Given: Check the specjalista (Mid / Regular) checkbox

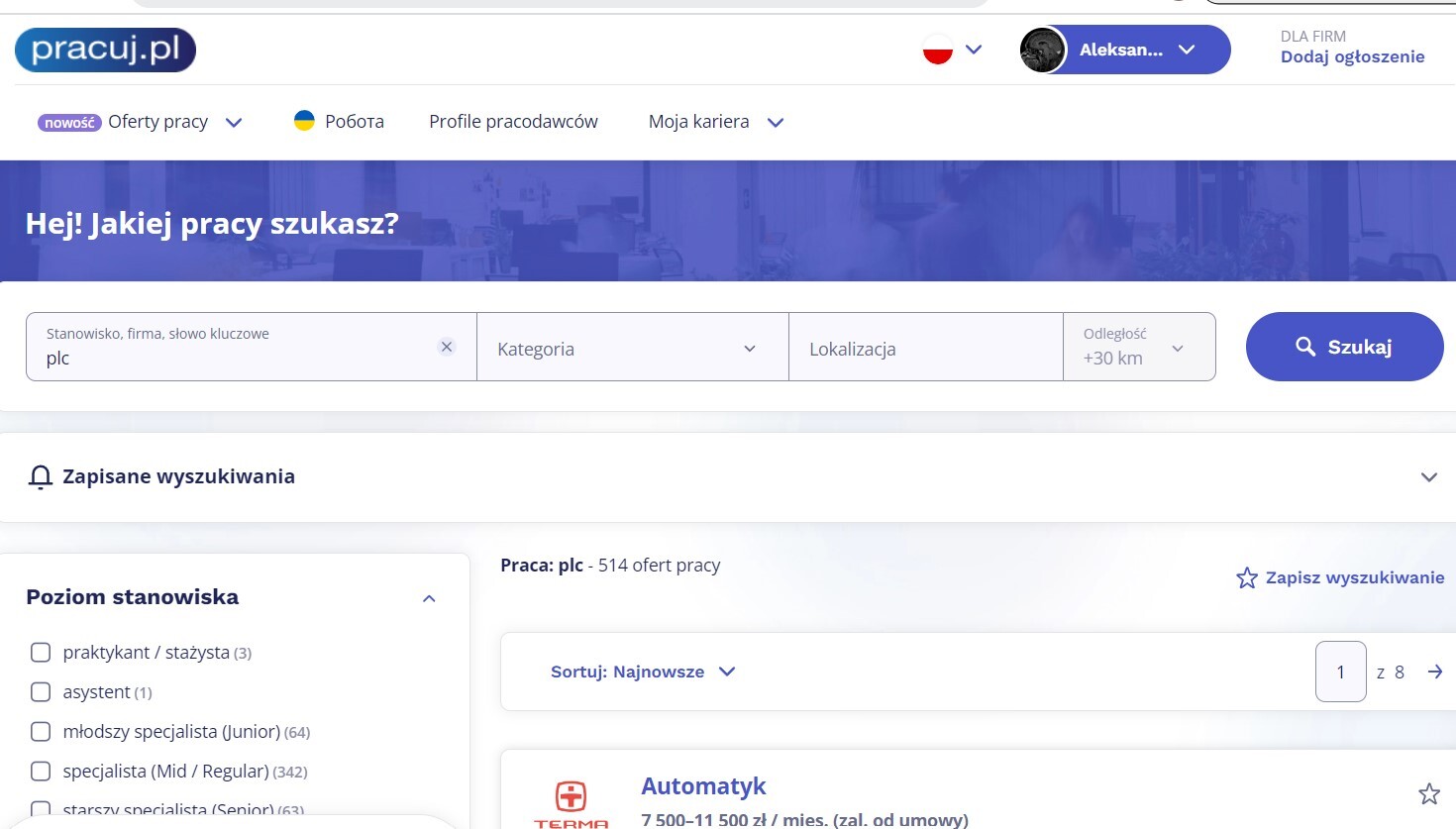Looking at the screenshot, I should pos(41,772).
